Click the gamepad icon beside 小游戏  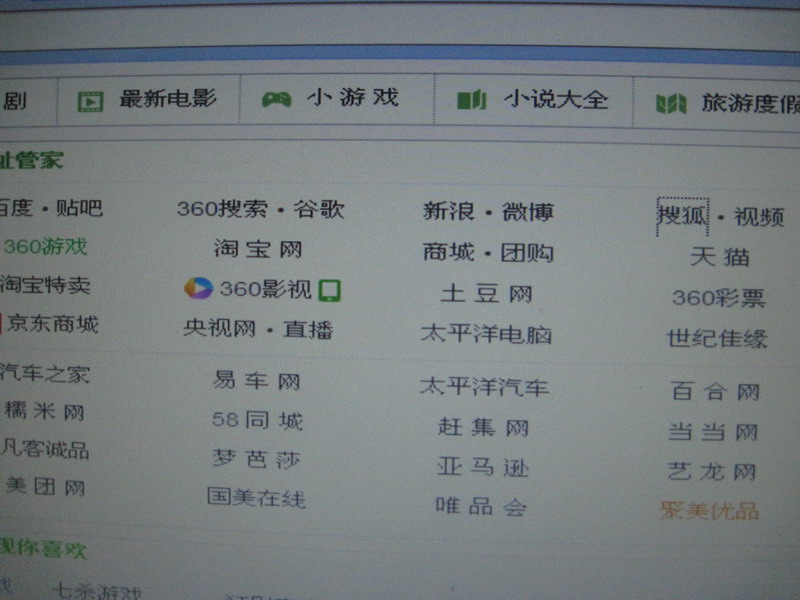pyautogui.click(x=277, y=99)
